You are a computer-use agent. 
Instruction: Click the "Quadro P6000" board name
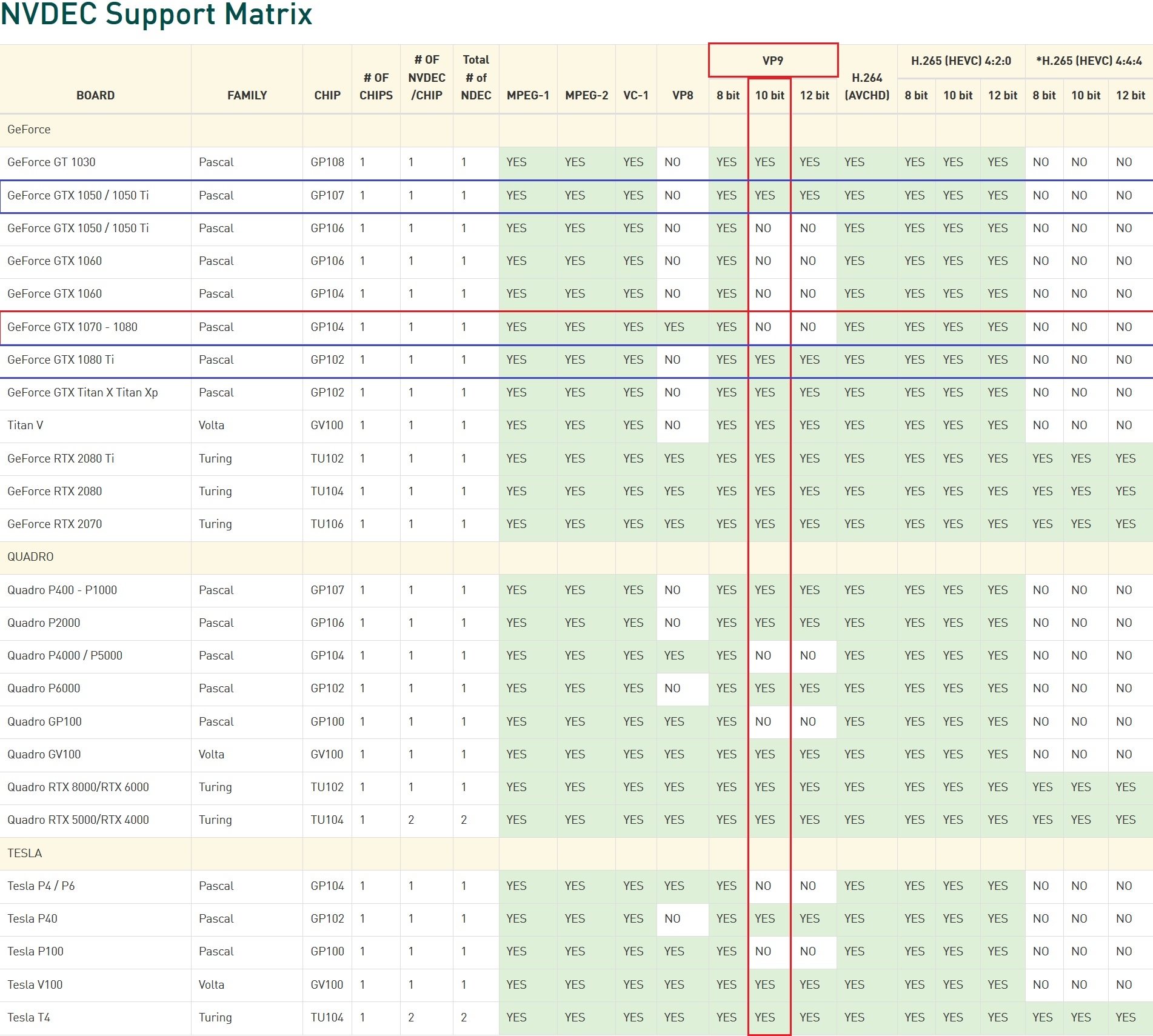click(x=44, y=688)
